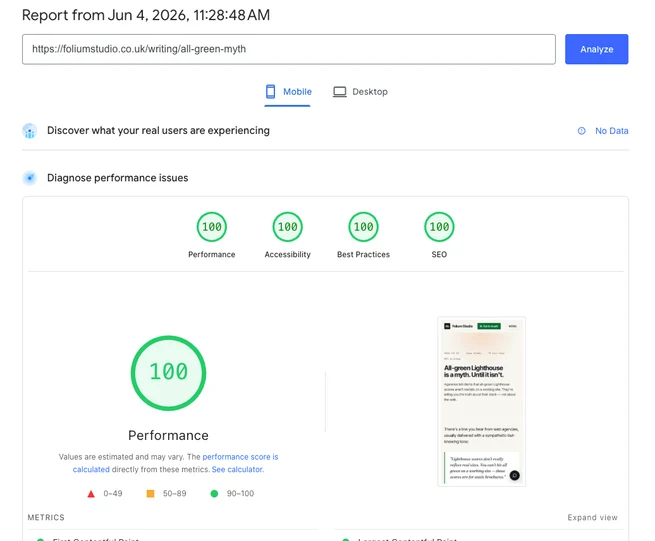Click the green circle 90–100 legend icon
The width and height of the screenshot is (655, 541).
[x=214, y=494]
